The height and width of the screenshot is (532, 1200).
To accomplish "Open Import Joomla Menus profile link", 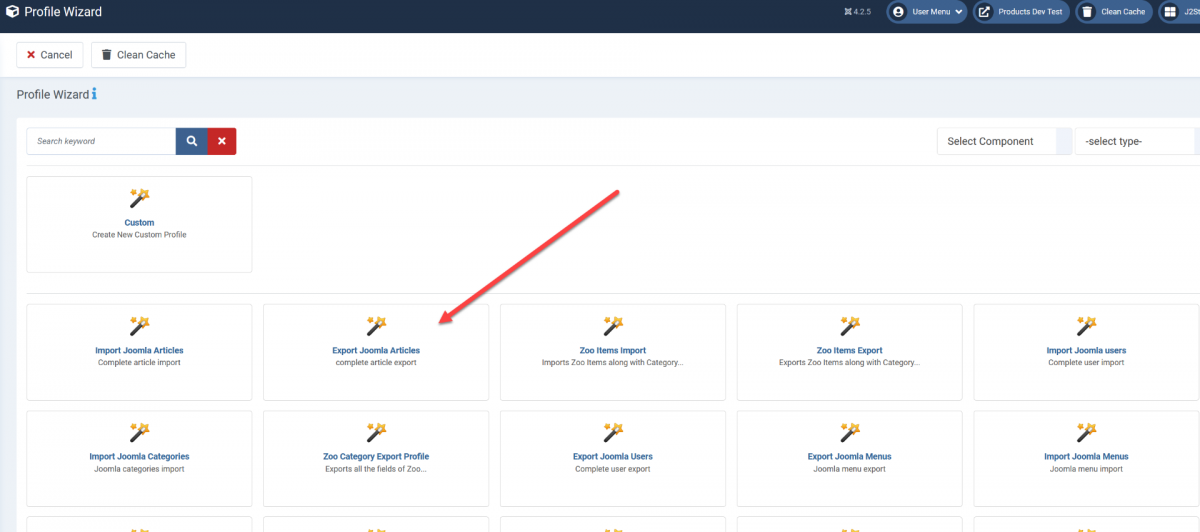I will pos(1086,457).
